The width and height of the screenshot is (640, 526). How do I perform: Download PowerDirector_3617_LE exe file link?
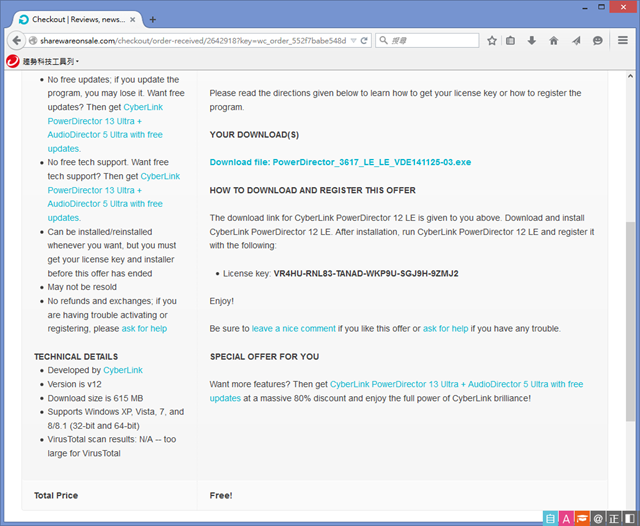340,162
